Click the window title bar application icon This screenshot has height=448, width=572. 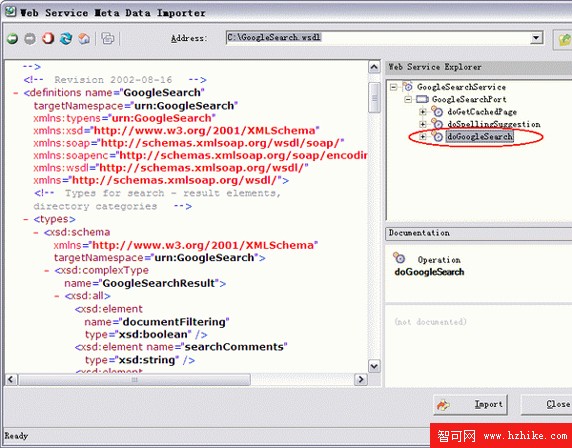tap(10, 11)
